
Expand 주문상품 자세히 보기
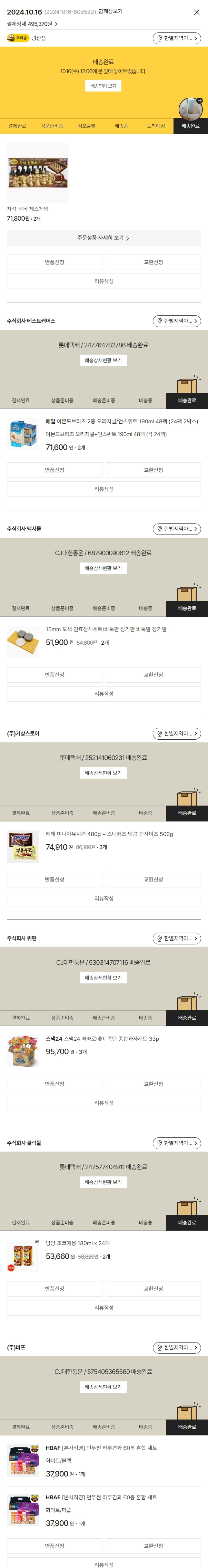tap(103, 238)
